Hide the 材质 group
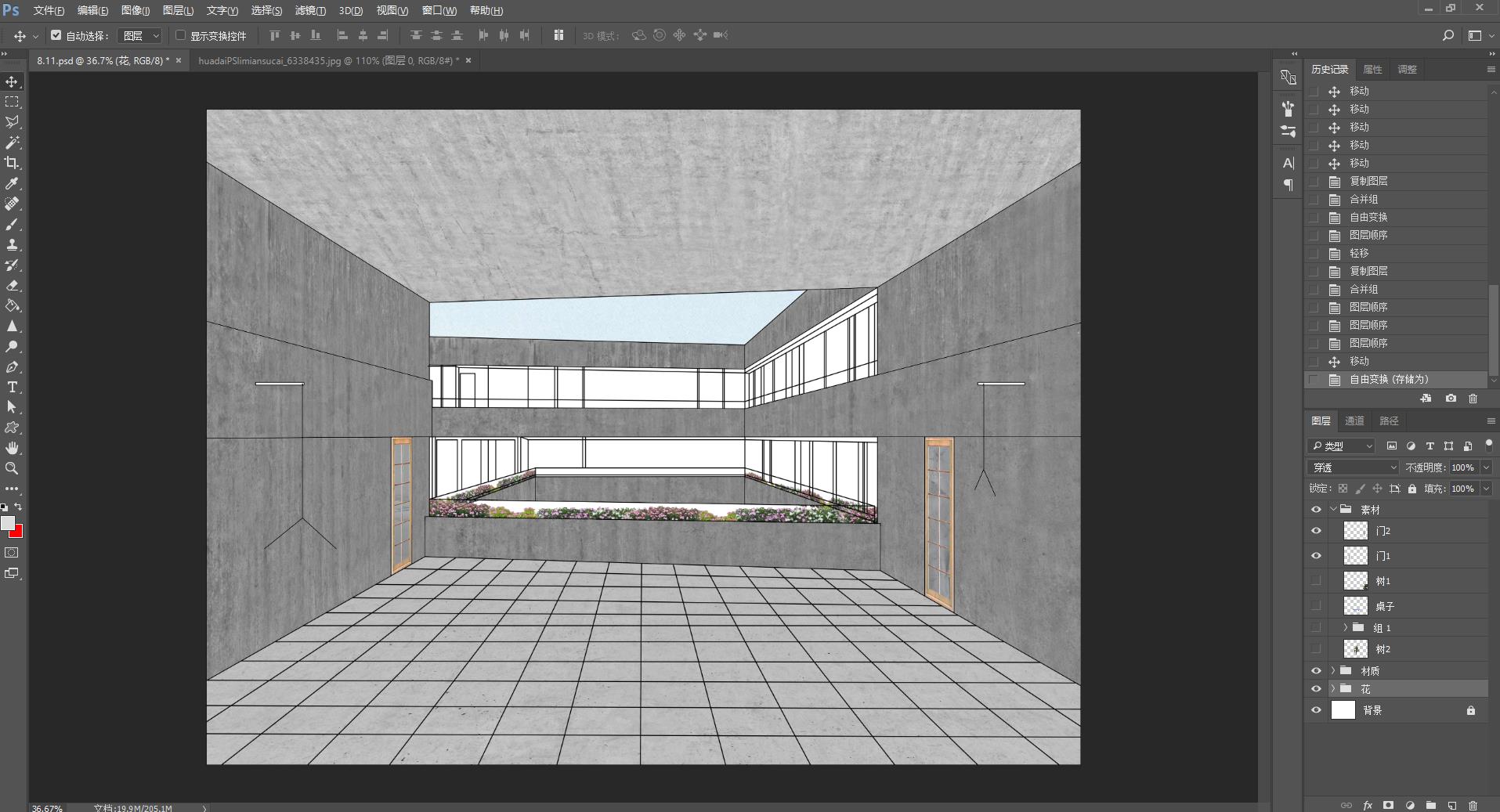1500x812 pixels. (1316, 671)
